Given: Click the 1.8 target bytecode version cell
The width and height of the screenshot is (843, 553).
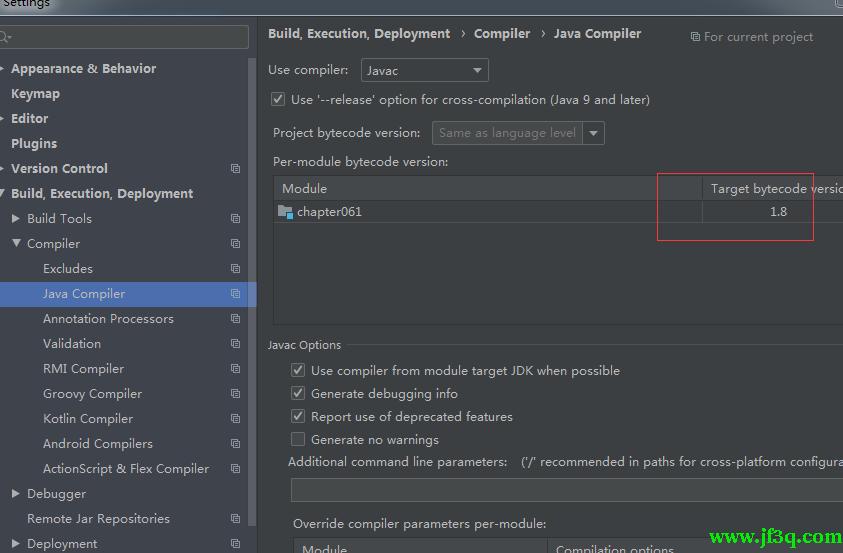Looking at the screenshot, I should coord(777,212).
